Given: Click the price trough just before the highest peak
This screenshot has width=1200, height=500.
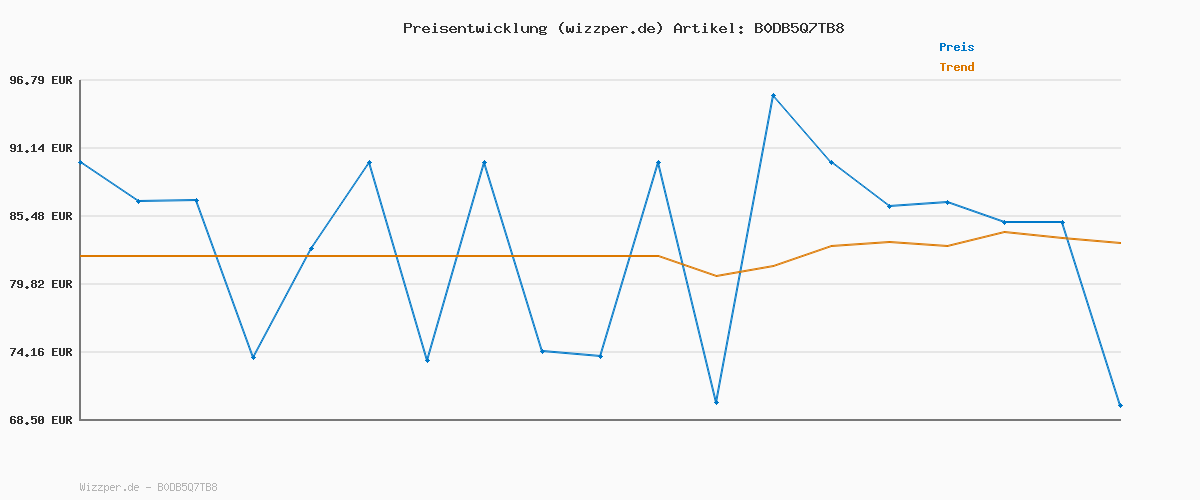Looking at the screenshot, I should tap(716, 402).
